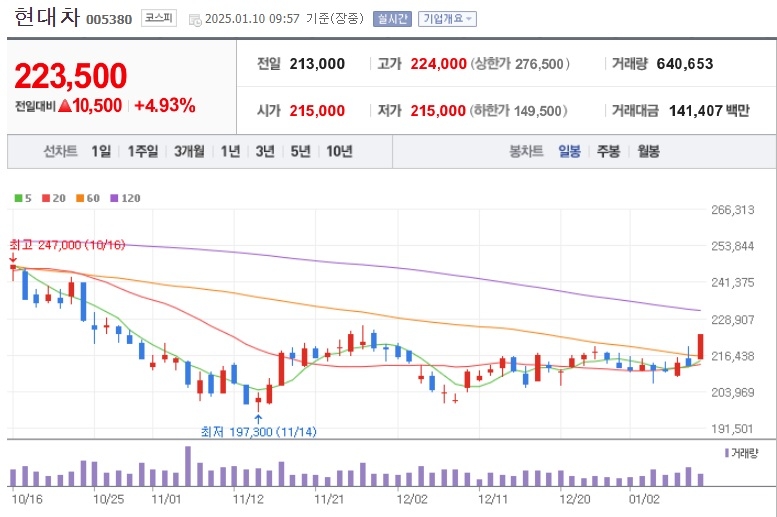Click the 11/12 date axis label
The width and height of the screenshot is (777, 517).
coord(248,499)
